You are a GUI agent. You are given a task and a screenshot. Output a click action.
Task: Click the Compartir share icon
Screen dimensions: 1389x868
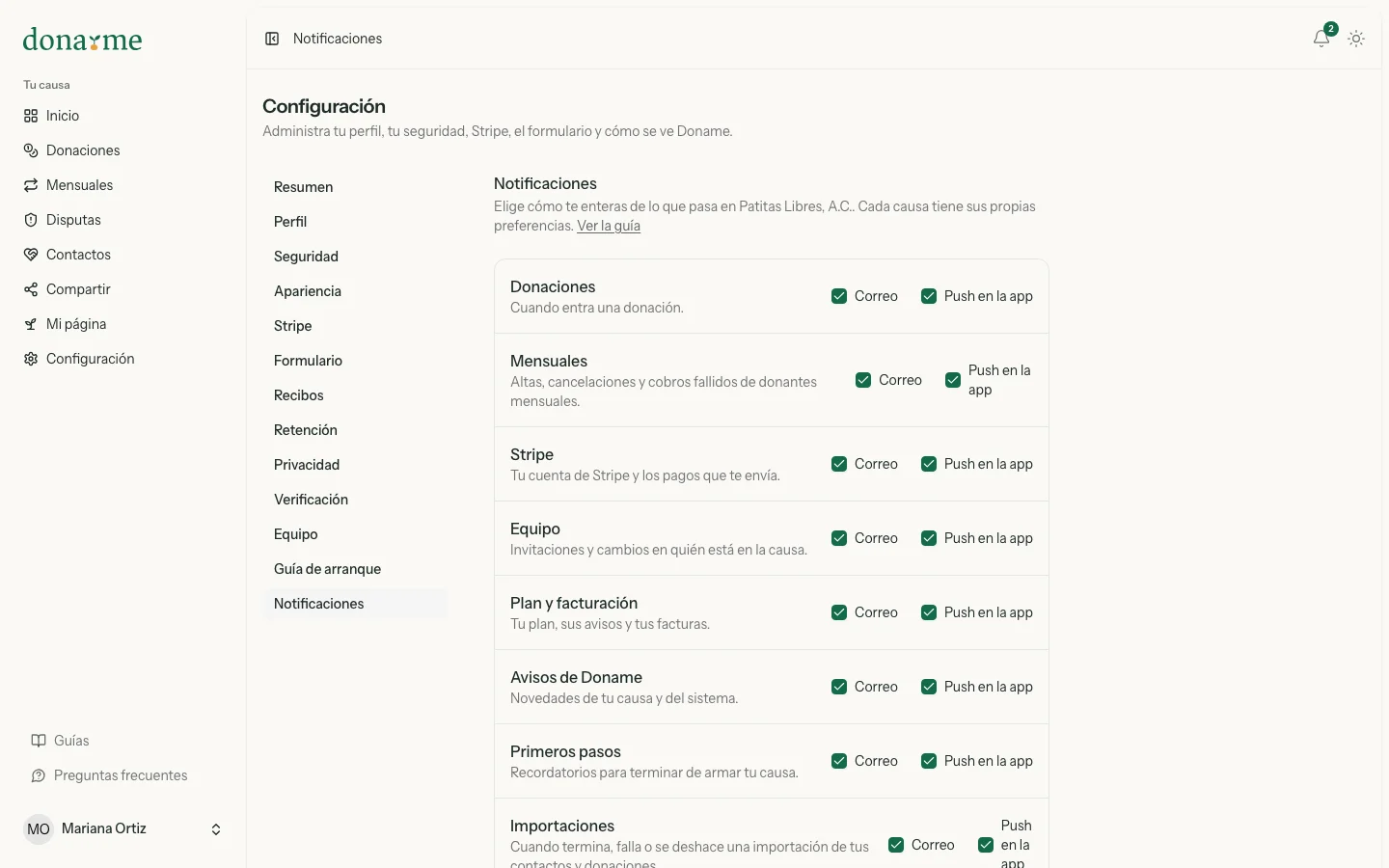31,289
